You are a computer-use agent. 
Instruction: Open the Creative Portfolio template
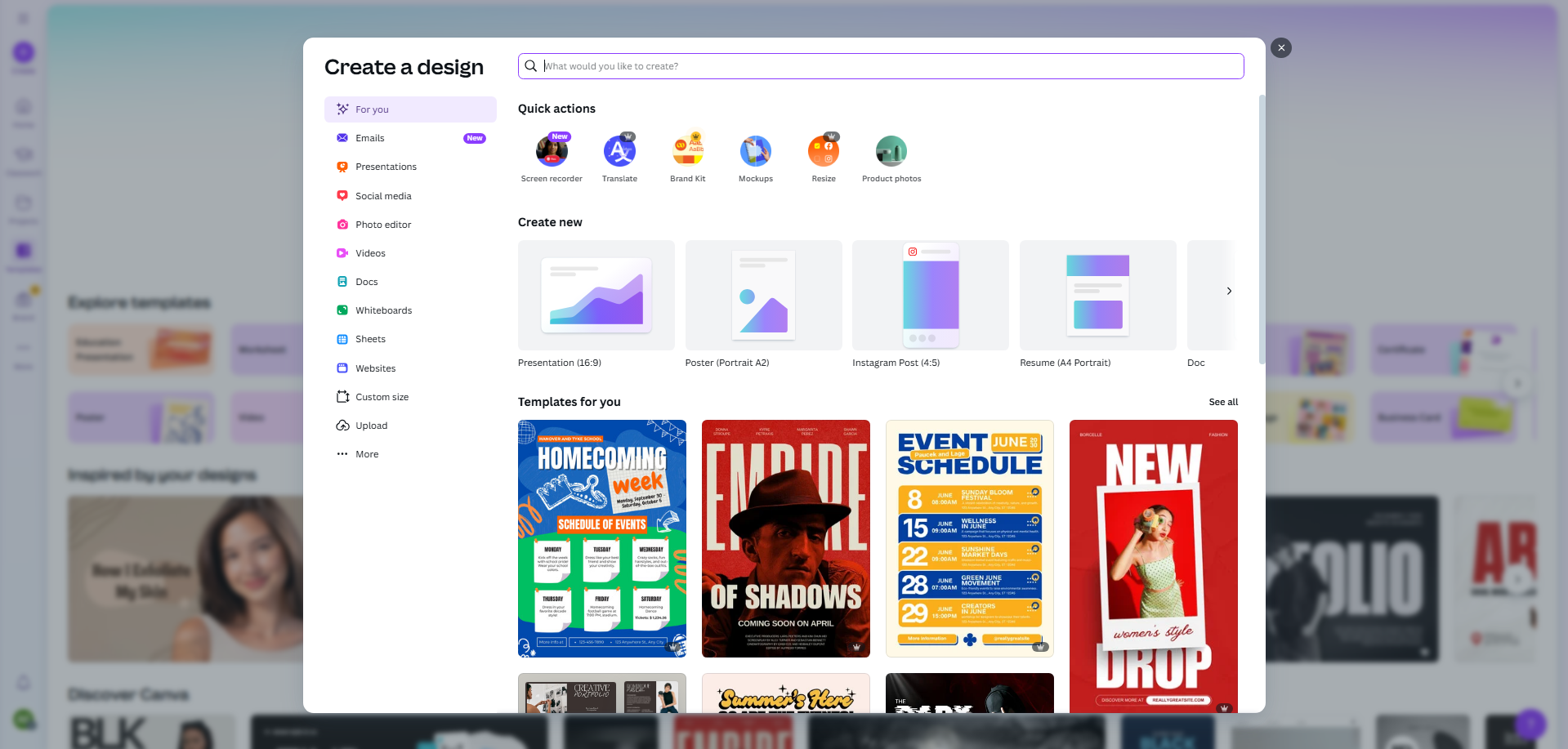point(602,693)
